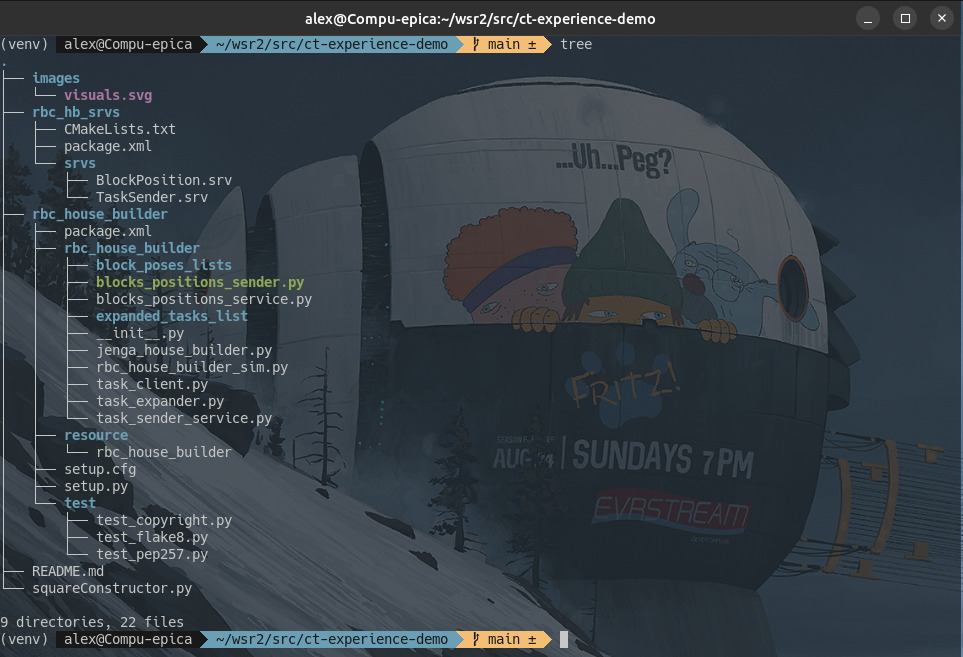
Task: Click blocks_positions_sender.py highlighted in green
Action: 200,282
